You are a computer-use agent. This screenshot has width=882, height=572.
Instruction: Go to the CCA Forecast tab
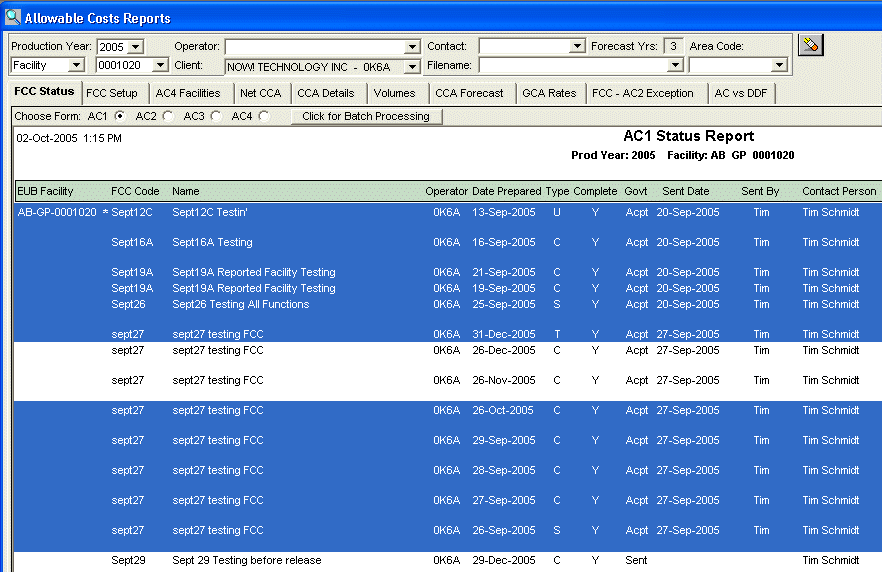click(x=469, y=93)
